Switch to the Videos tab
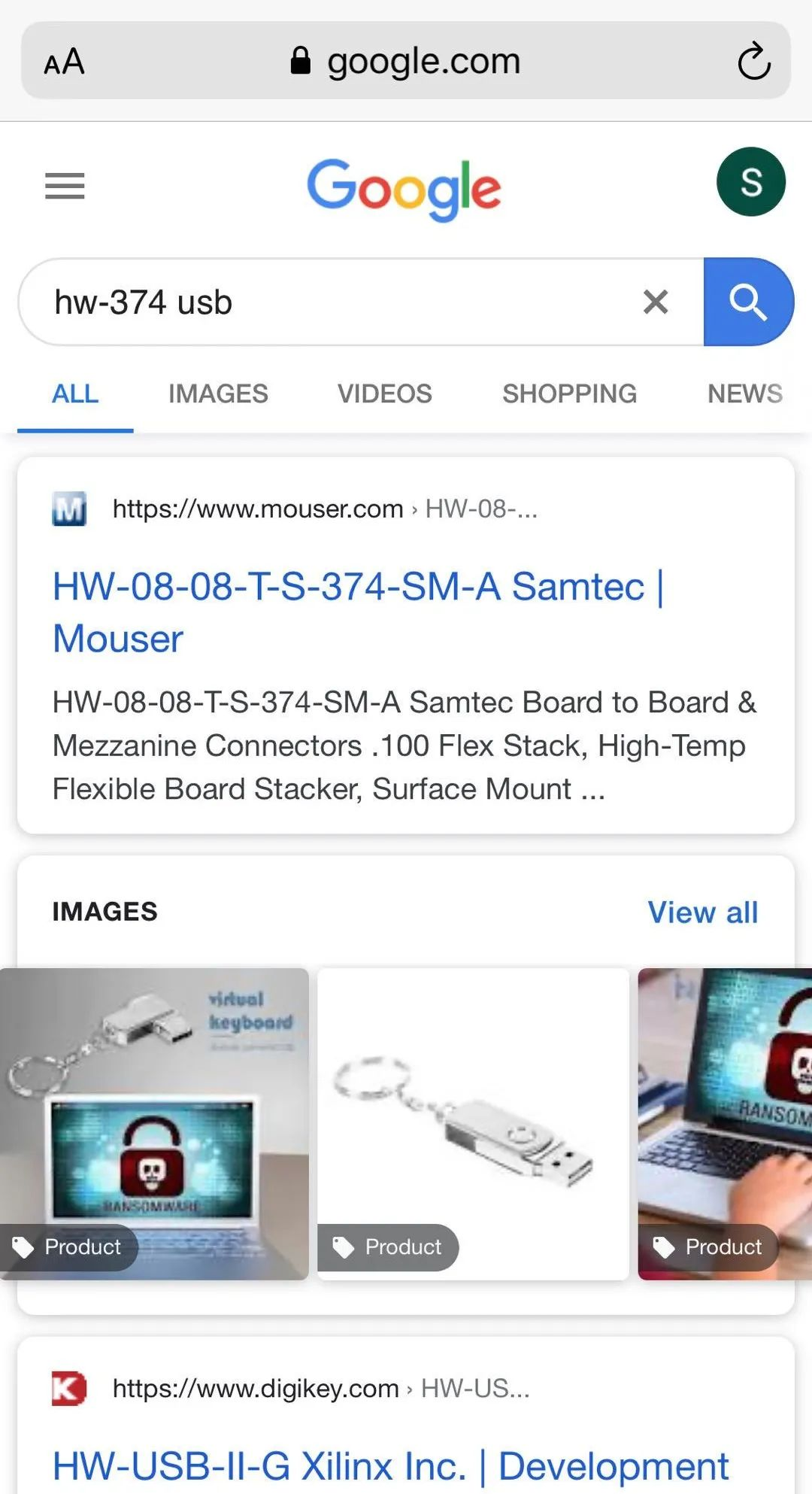 (x=384, y=393)
